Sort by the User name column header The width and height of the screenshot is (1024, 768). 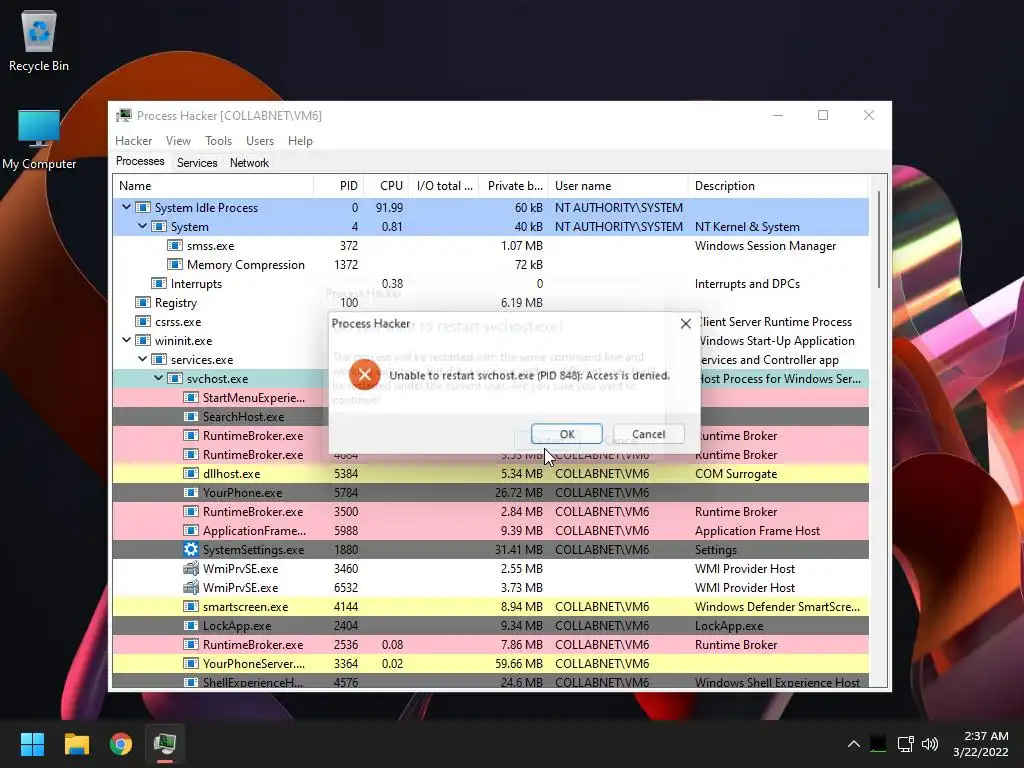coord(618,185)
